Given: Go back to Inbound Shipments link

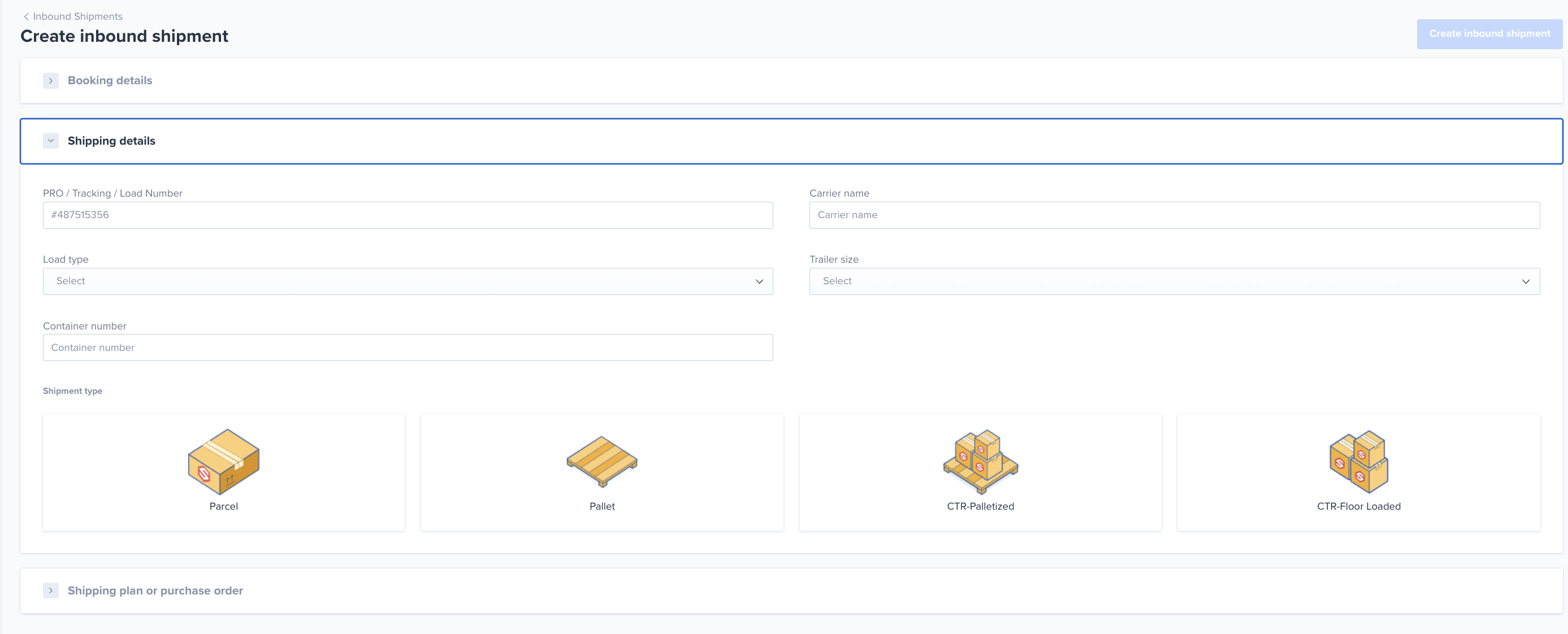Looking at the screenshot, I should click(77, 16).
